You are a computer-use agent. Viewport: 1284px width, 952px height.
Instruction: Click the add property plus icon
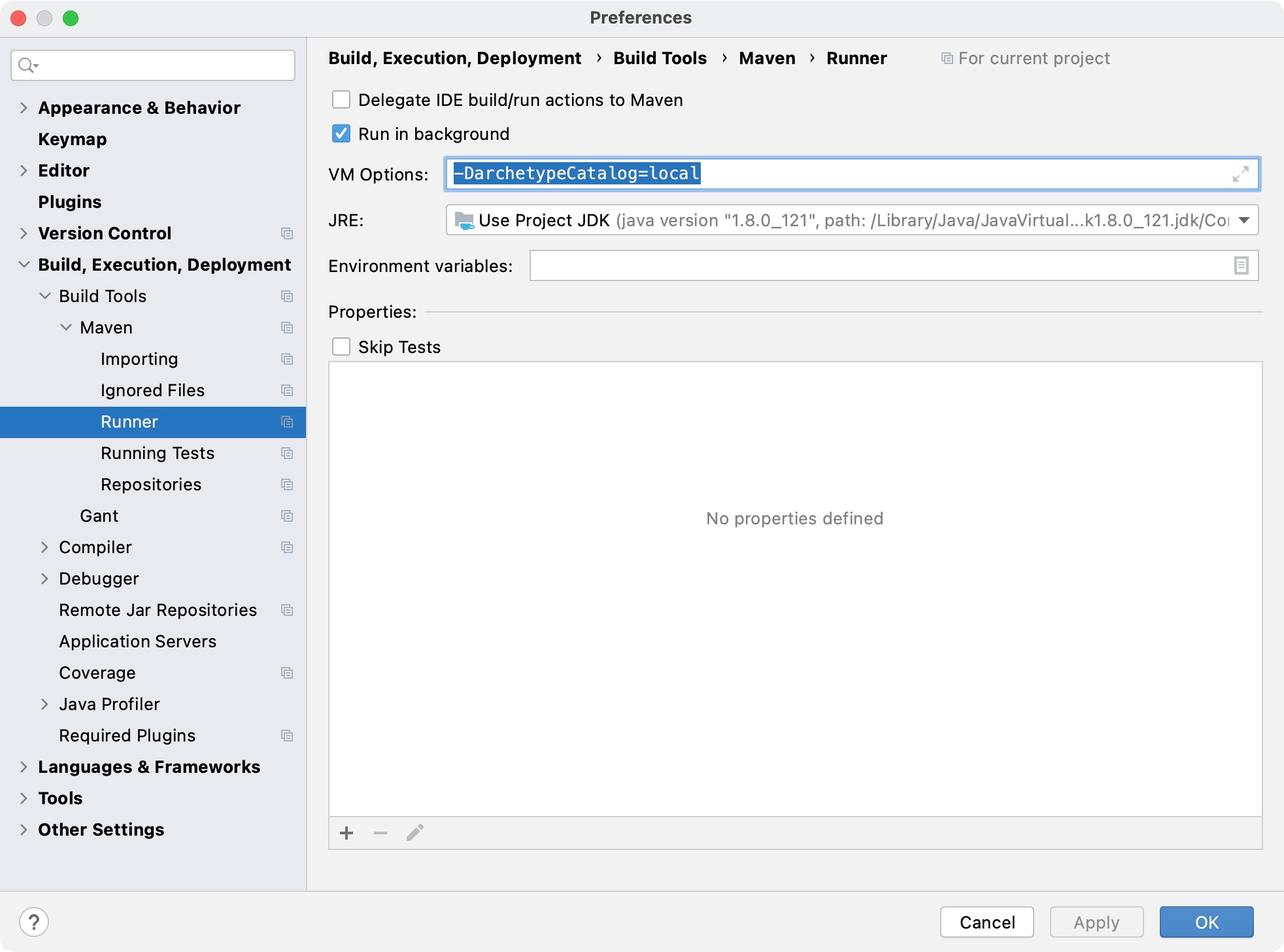coord(346,833)
